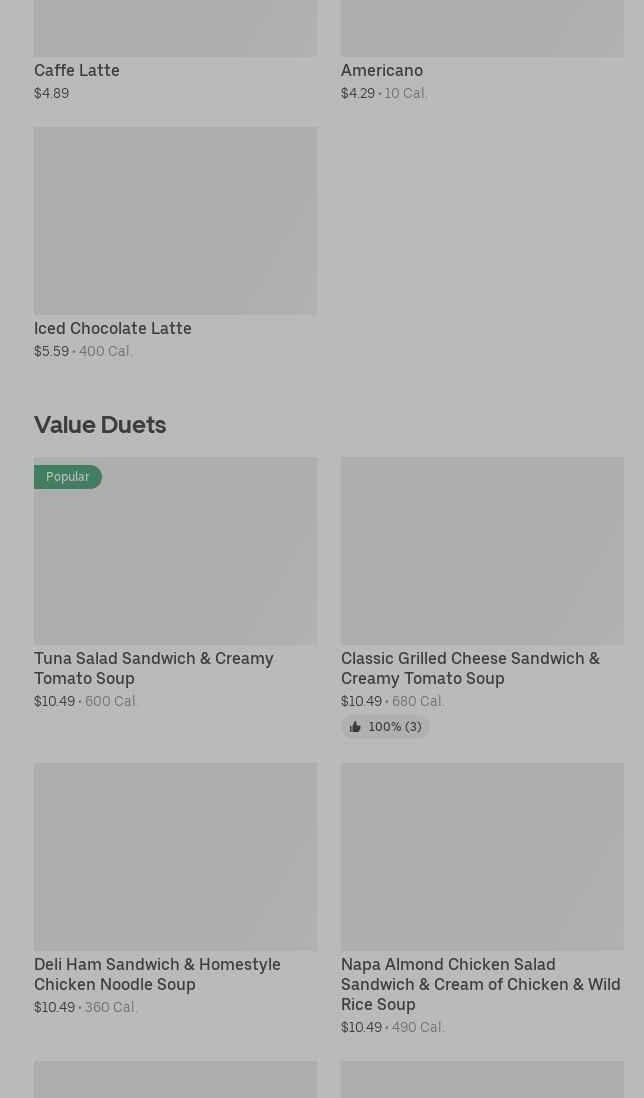
Task: Click the green Popular badge
Action: click(68, 477)
